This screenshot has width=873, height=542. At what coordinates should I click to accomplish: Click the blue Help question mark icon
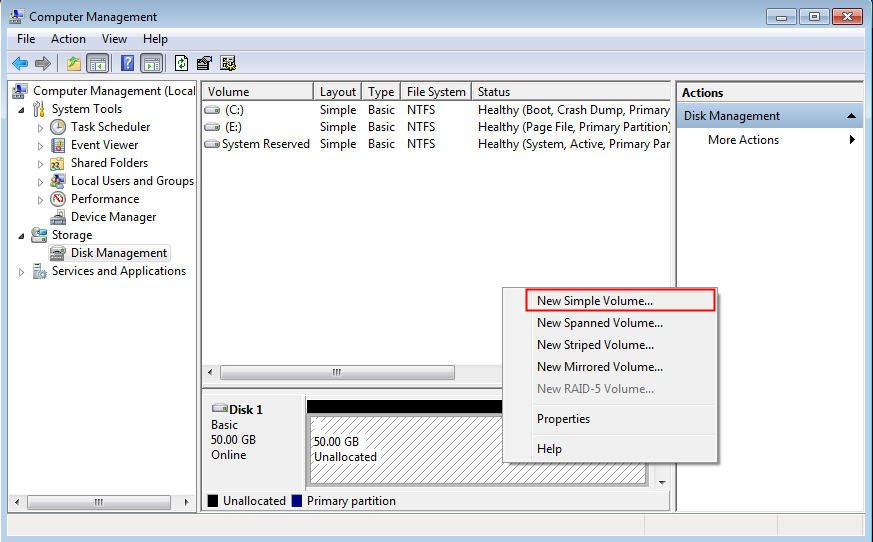127,63
